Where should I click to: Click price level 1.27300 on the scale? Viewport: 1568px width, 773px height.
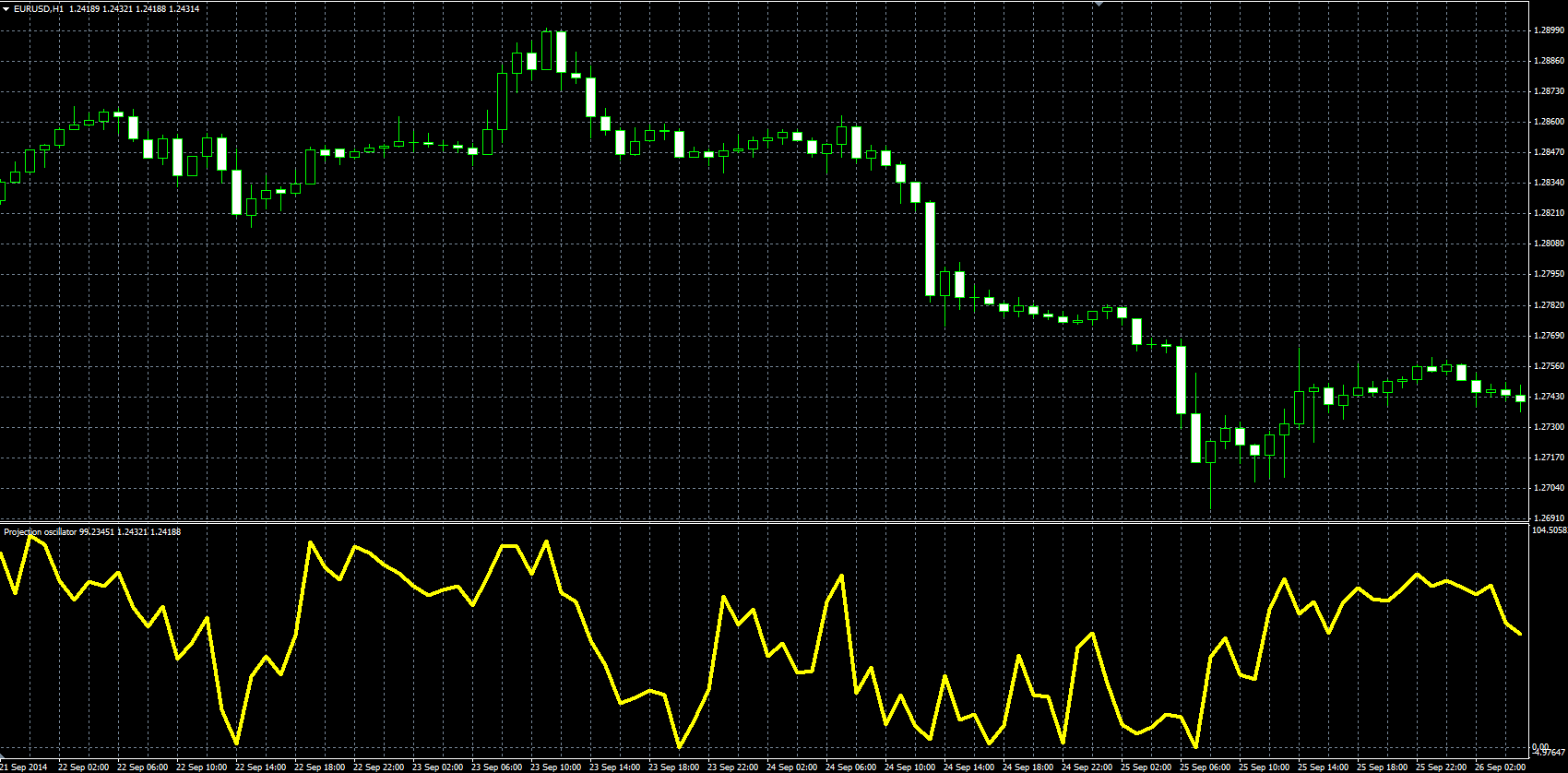pyautogui.click(x=1549, y=427)
